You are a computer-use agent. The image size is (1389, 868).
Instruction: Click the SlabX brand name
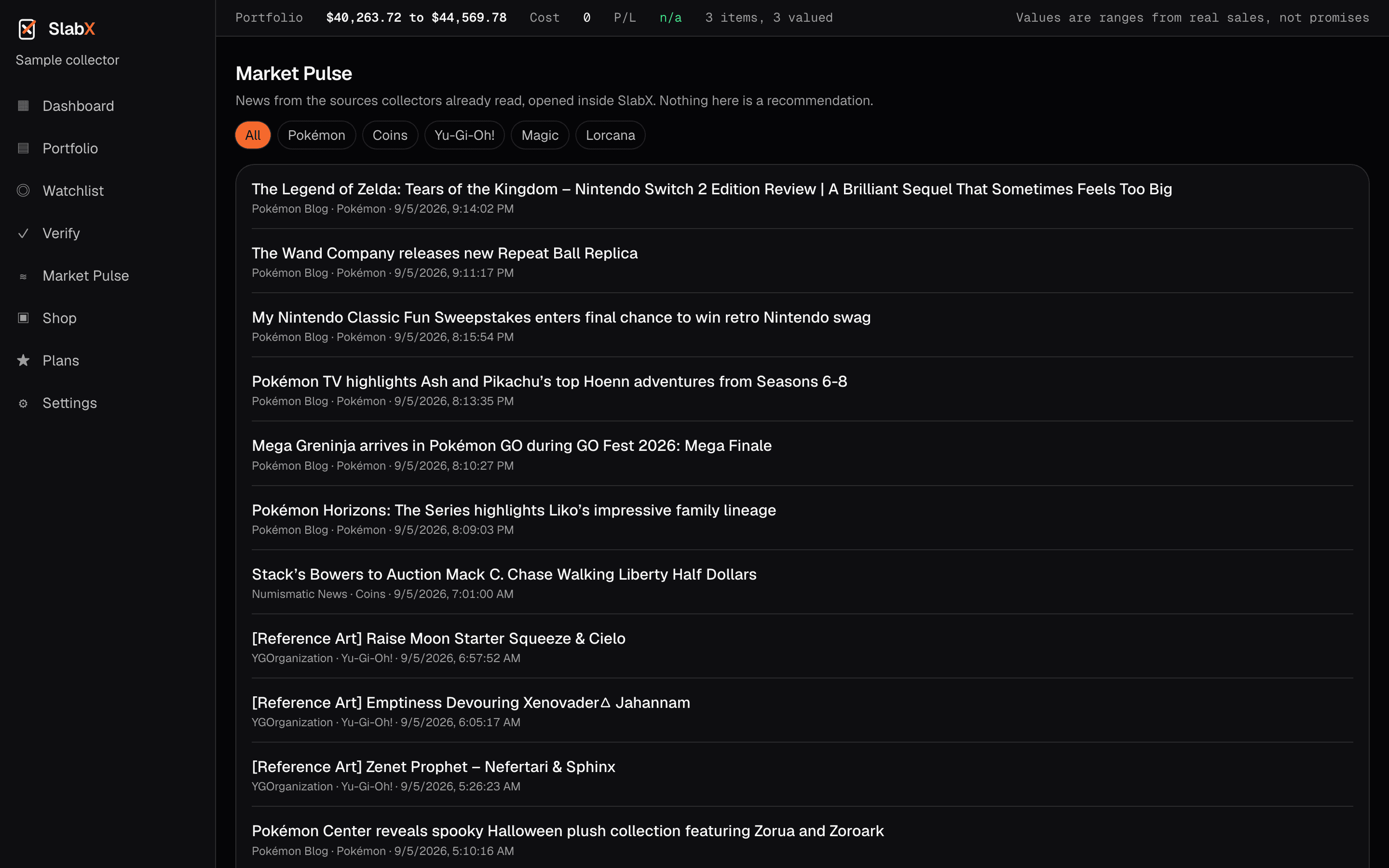click(72, 29)
